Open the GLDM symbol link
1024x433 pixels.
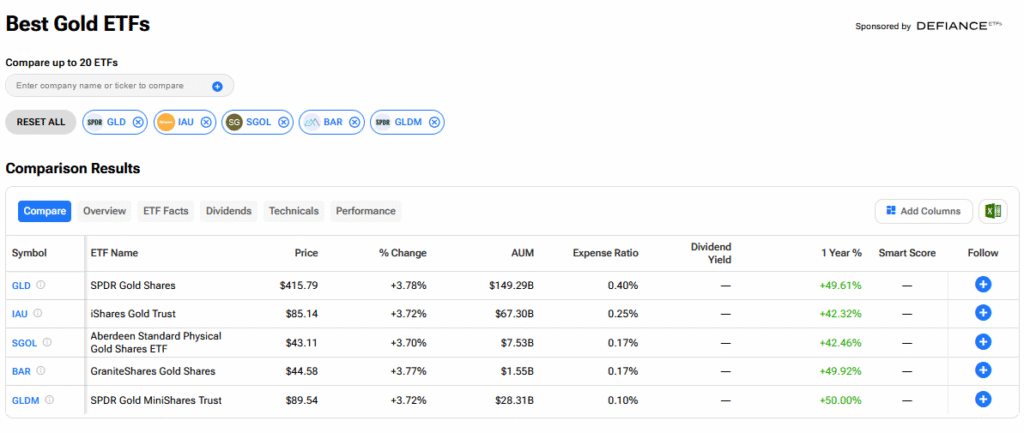(x=25, y=400)
